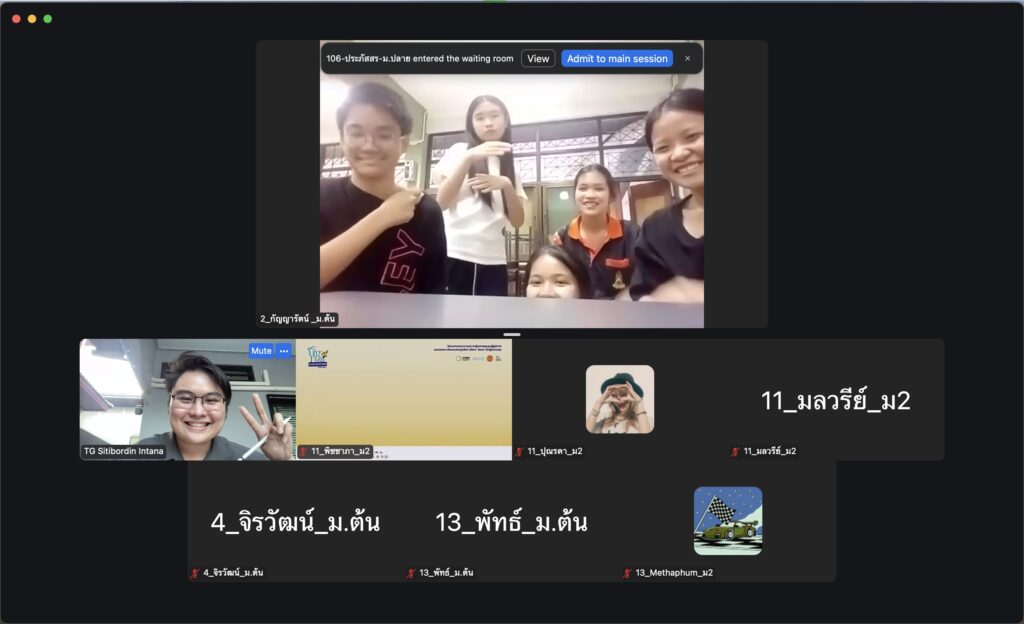Toggle Mute on TG Sitibordin Intana's video
Viewport: 1024px width, 624px height.
(x=261, y=351)
